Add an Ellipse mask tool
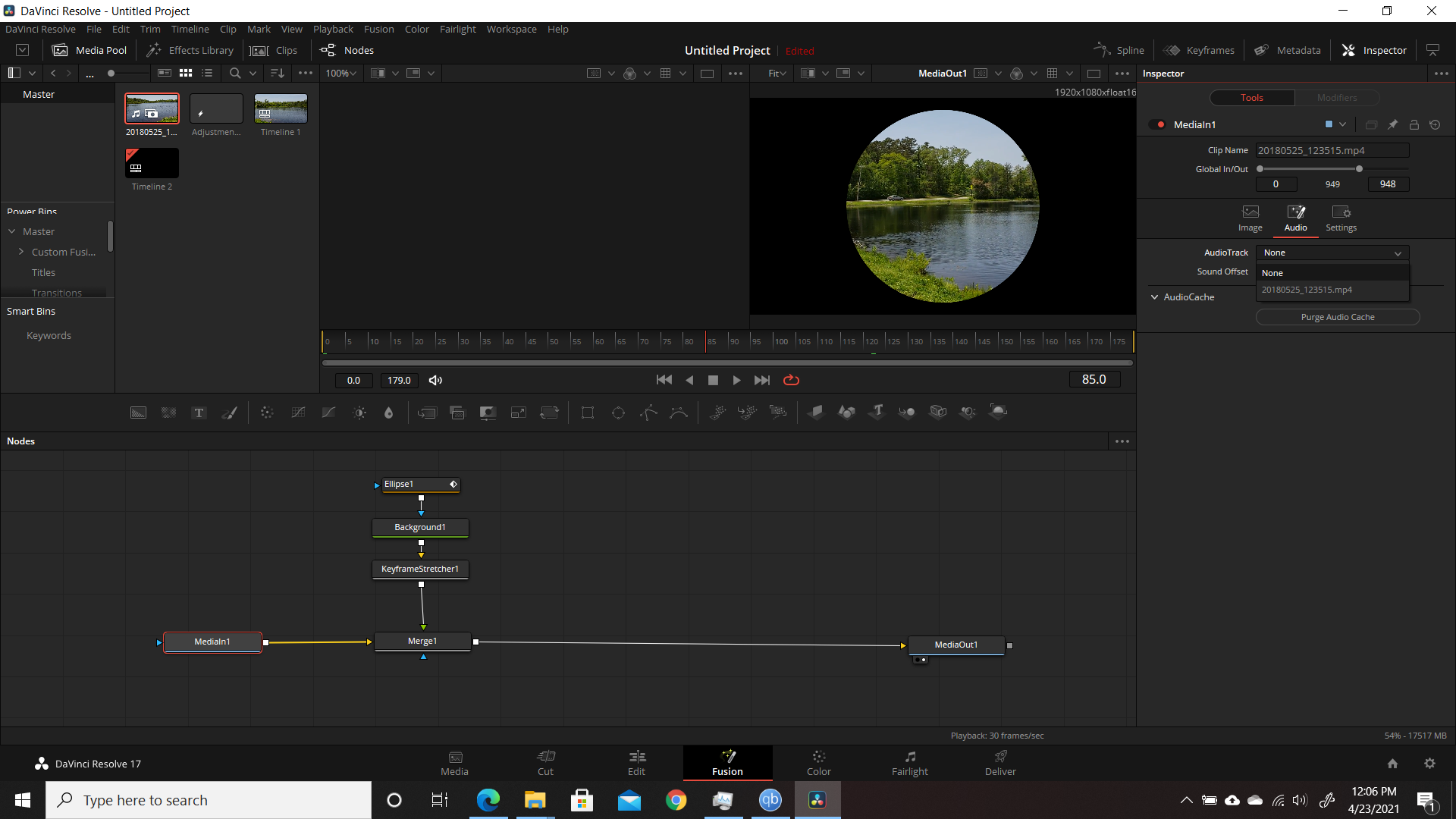The height and width of the screenshot is (819, 1456). click(618, 413)
